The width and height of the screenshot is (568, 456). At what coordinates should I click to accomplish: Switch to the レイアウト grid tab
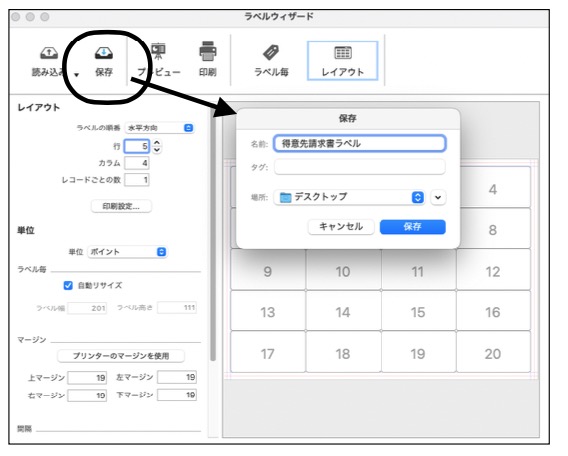343,60
